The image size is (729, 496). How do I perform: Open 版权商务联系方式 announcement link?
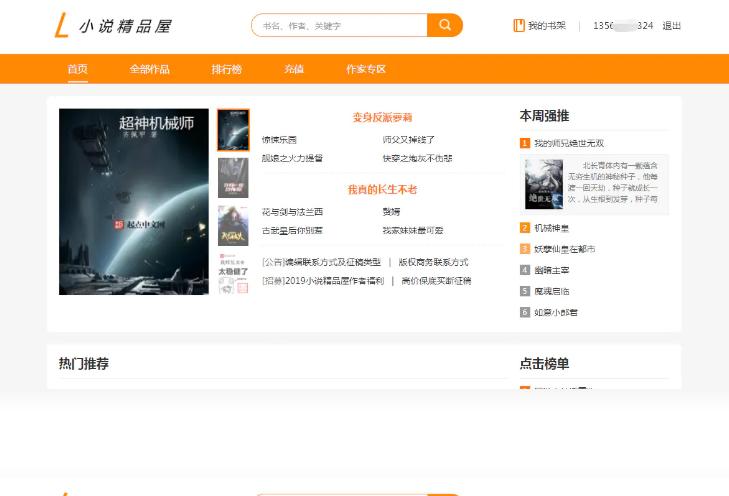(x=433, y=262)
